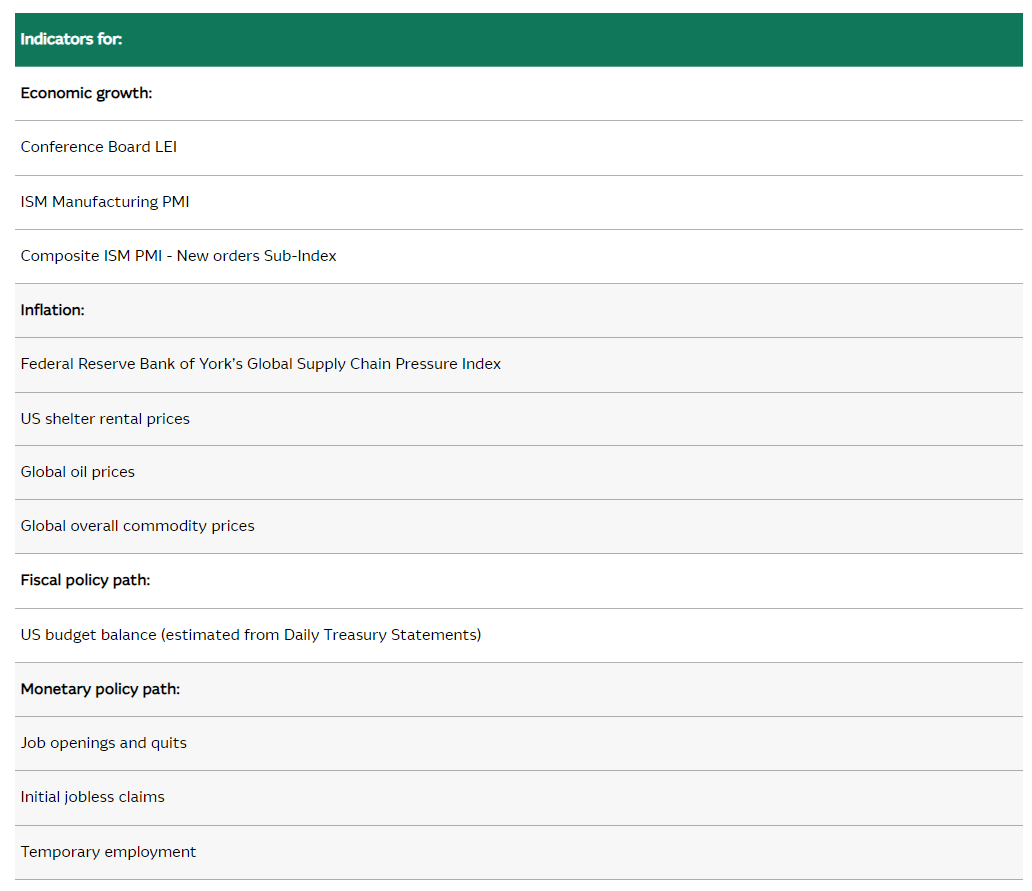Click the 'Federal Reserve Bank of York's' text
Screen dimensions: 1032x891
132,364
